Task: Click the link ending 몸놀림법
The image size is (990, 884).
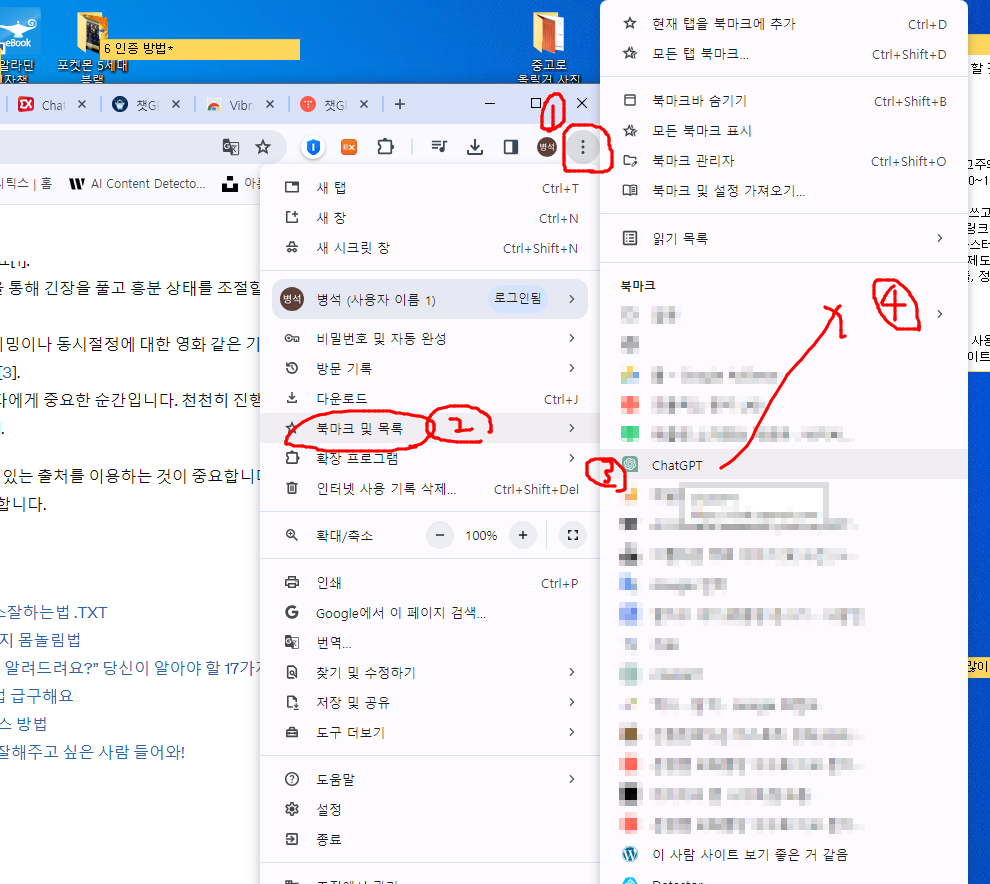Action: 40,640
